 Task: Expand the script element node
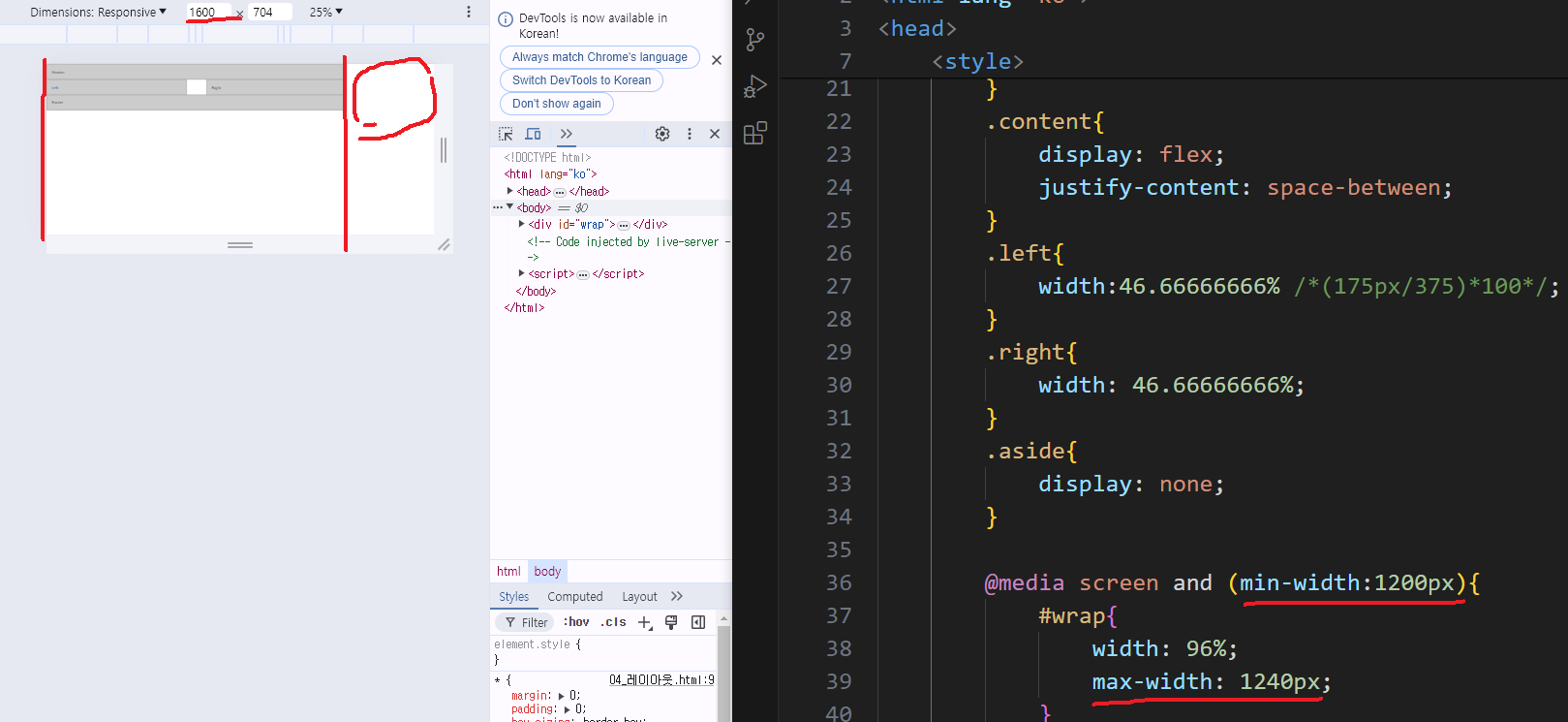pos(522,273)
